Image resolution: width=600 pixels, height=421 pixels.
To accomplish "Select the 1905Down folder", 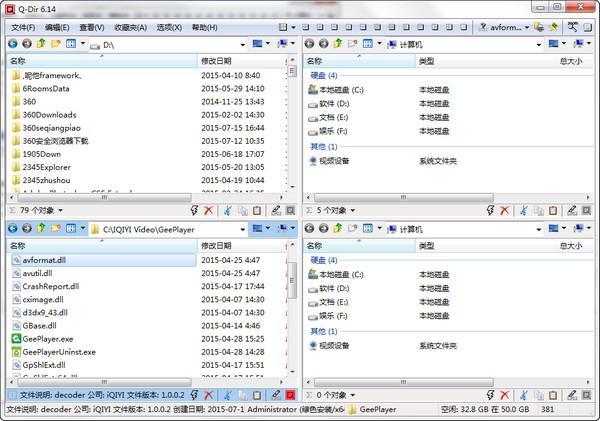I will click(41, 154).
